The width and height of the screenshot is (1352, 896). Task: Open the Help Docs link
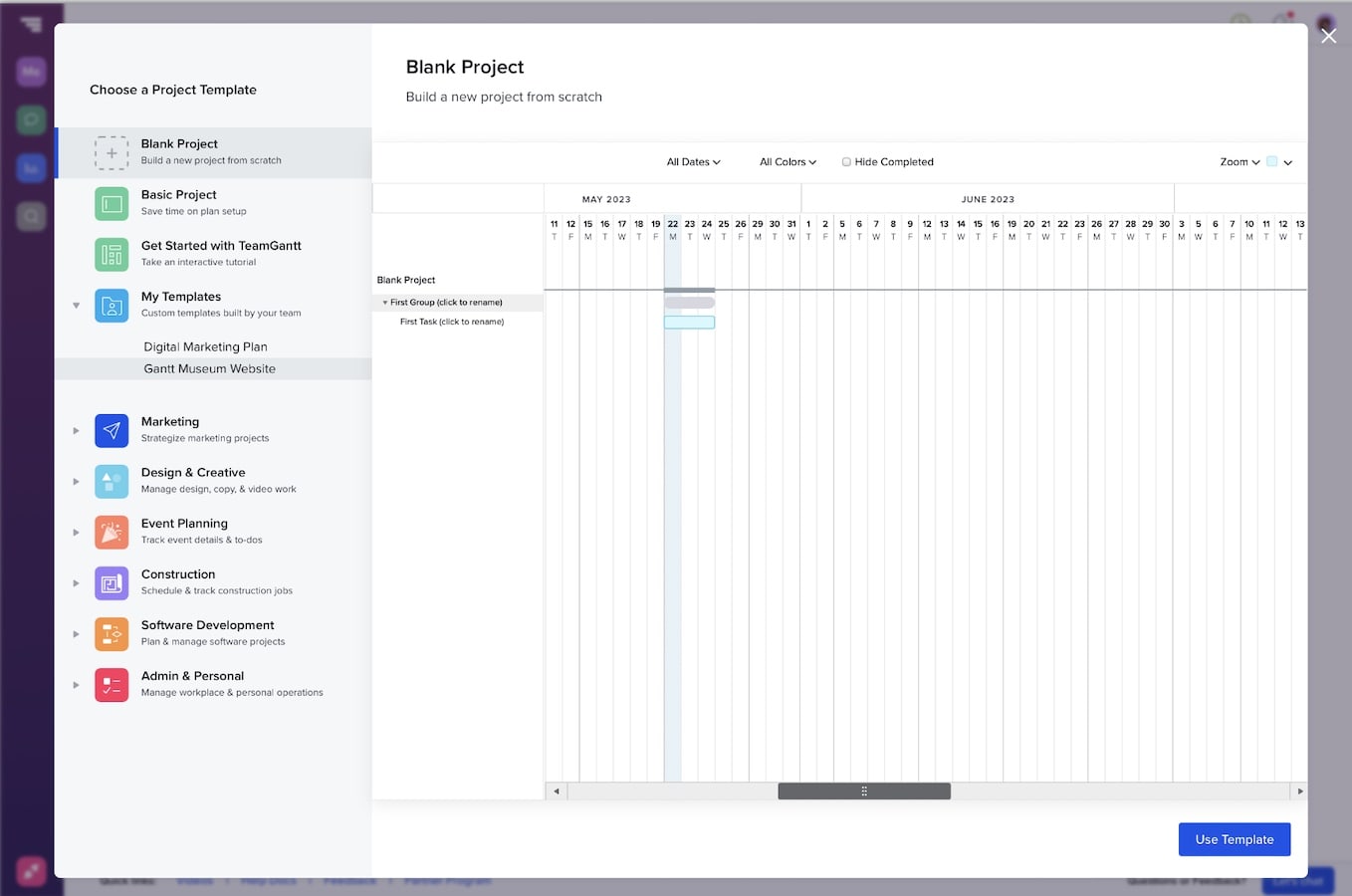tap(269, 880)
